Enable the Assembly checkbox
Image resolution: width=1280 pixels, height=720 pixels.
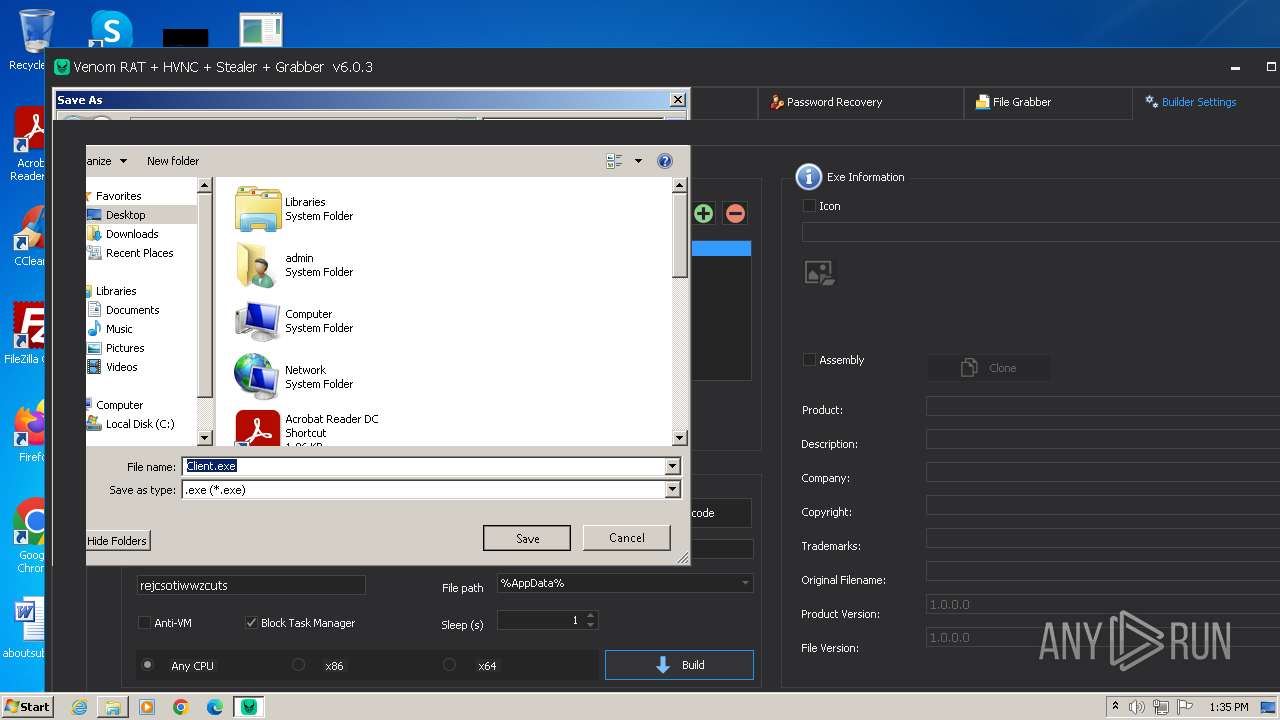[x=809, y=360]
